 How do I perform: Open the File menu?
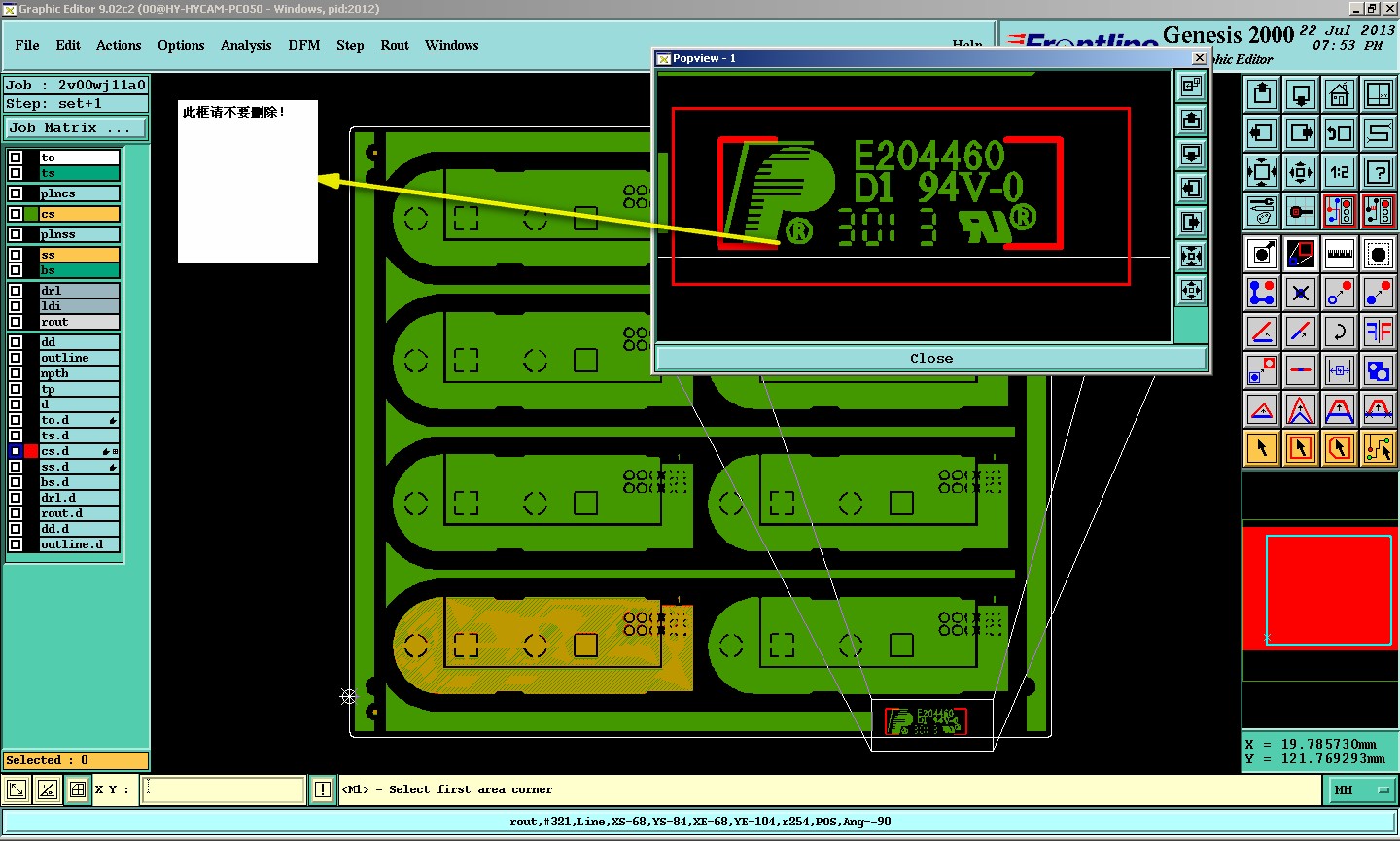(27, 46)
